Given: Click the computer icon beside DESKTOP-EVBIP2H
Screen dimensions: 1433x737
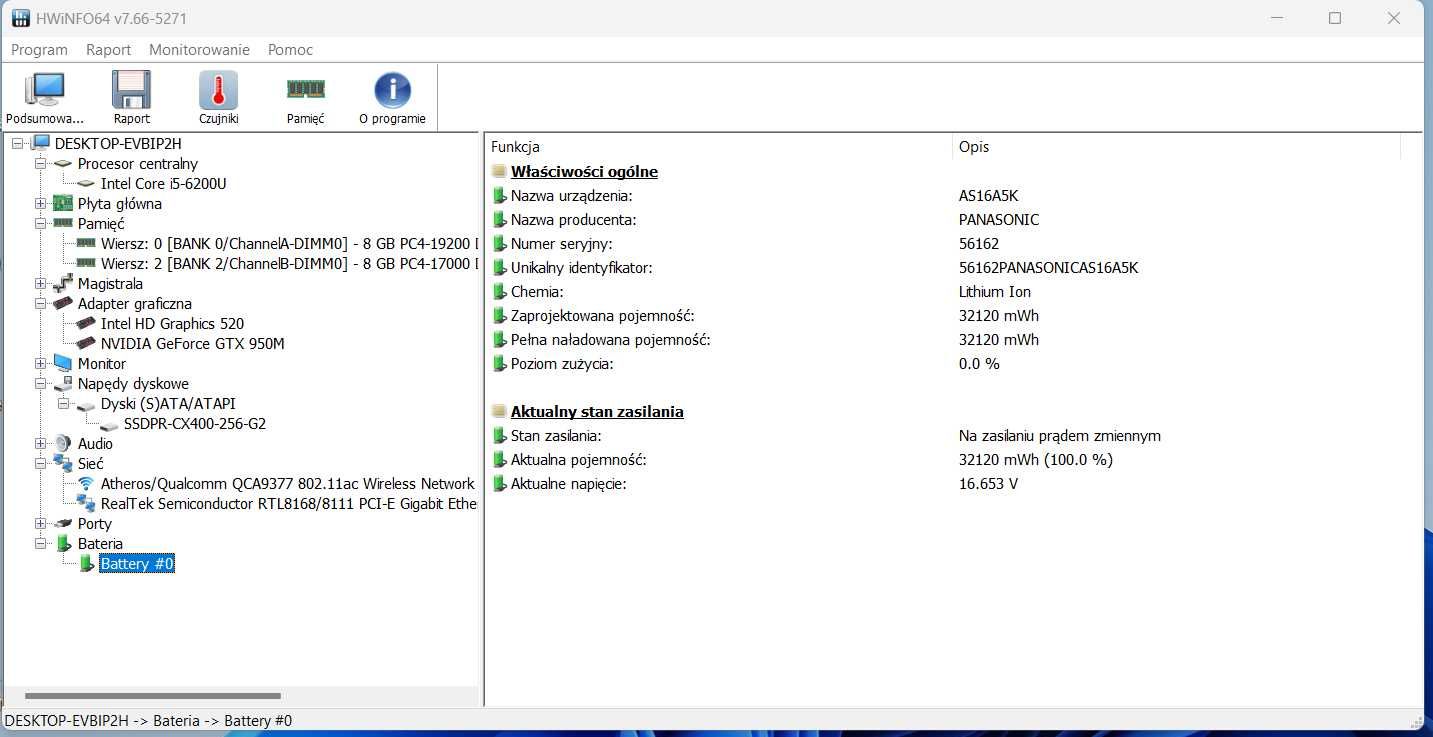Looking at the screenshot, I should click(40, 144).
